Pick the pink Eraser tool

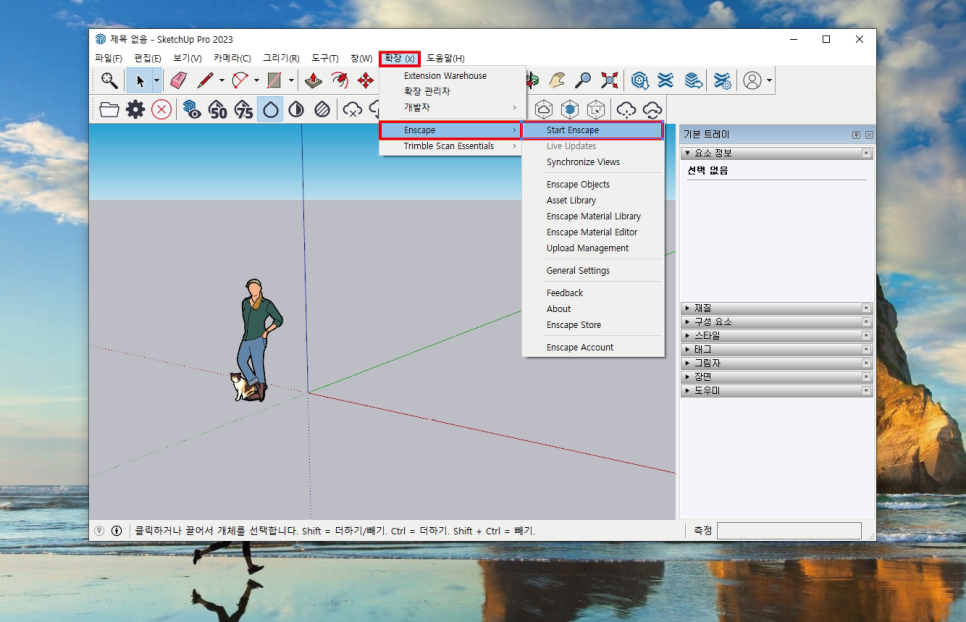click(x=179, y=81)
